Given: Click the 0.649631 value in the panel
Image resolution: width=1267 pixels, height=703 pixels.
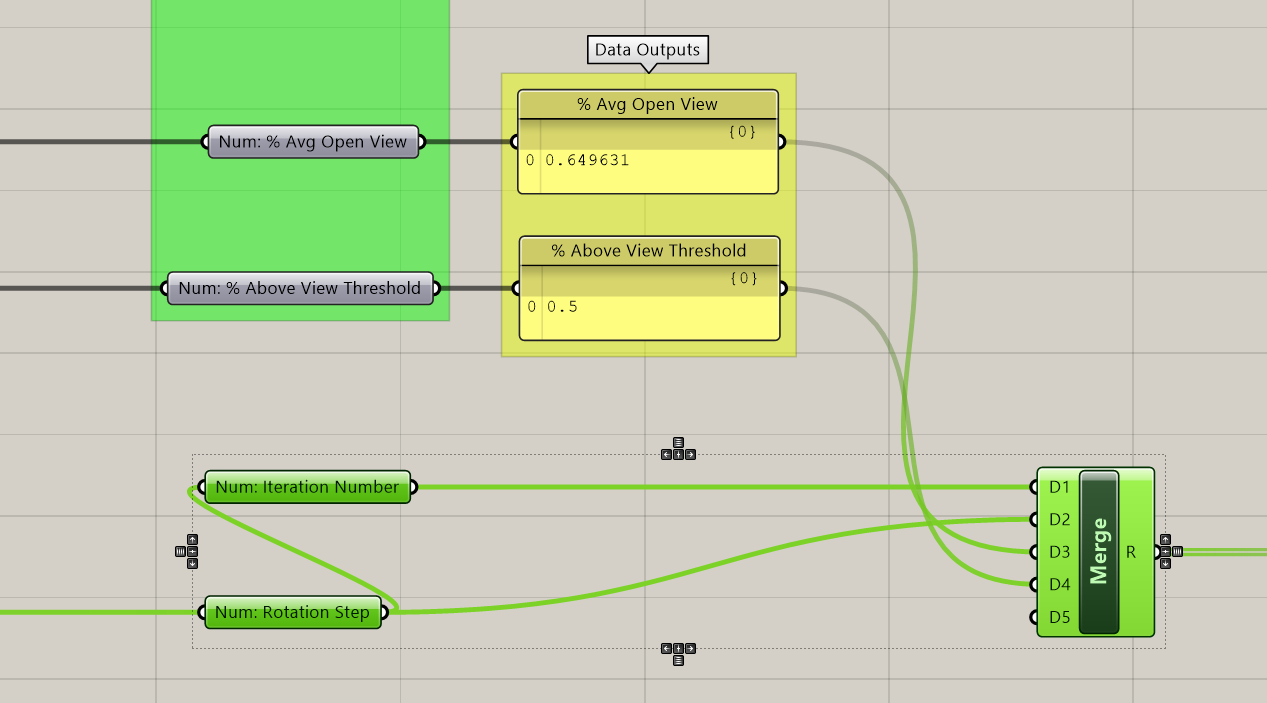Looking at the screenshot, I should click(x=587, y=160).
